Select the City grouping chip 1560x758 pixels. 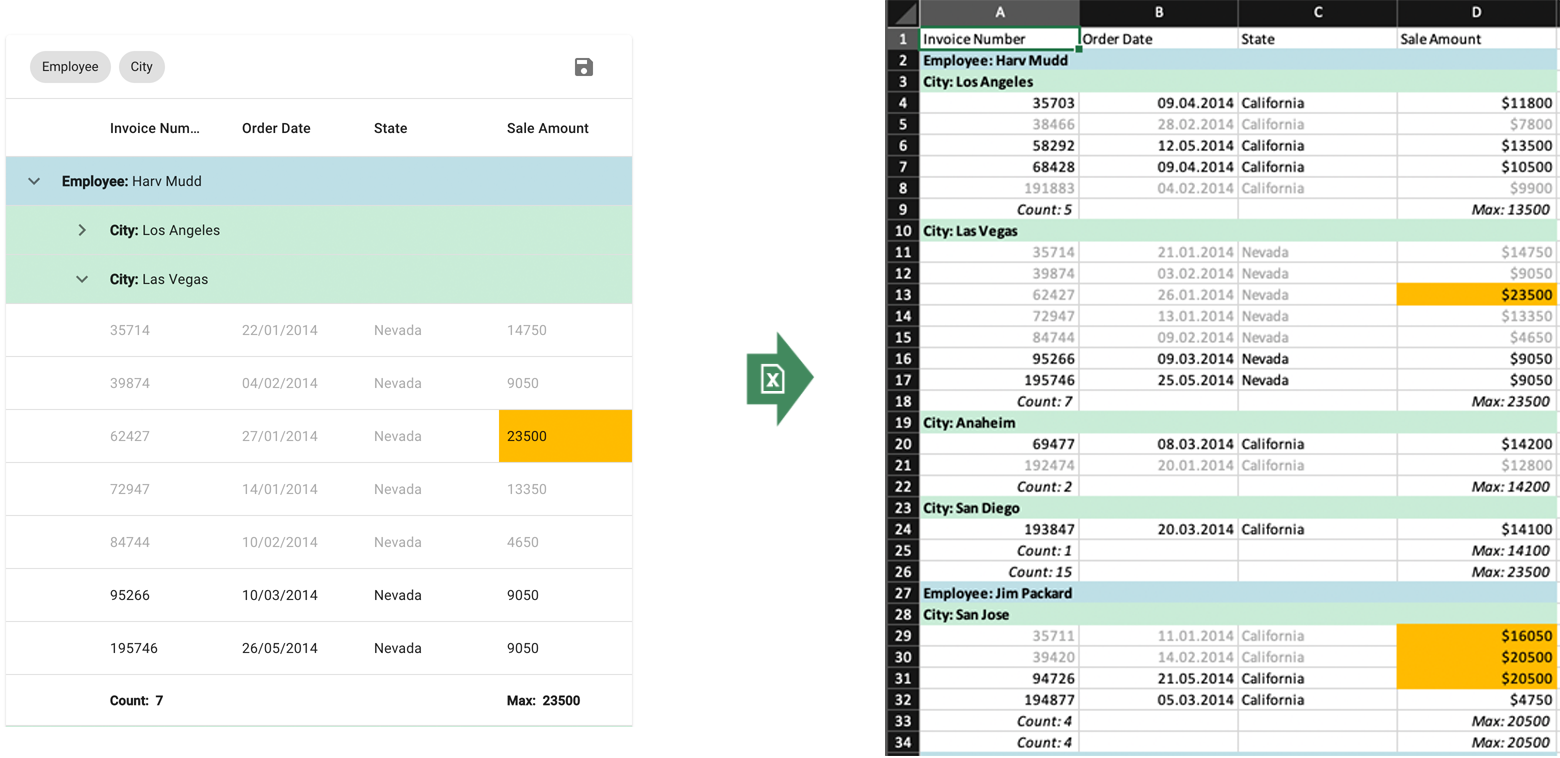point(142,67)
